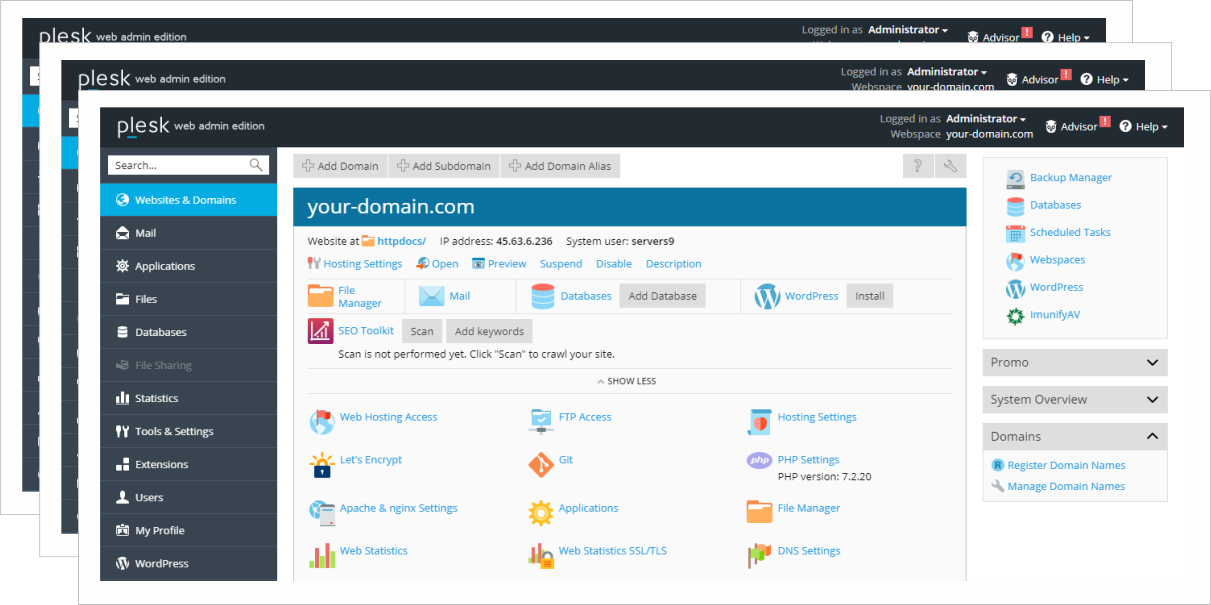This screenshot has height=605, width=1211.
Task: Click Hosting Settings icon beside FTP Access
Action: click(x=760, y=421)
